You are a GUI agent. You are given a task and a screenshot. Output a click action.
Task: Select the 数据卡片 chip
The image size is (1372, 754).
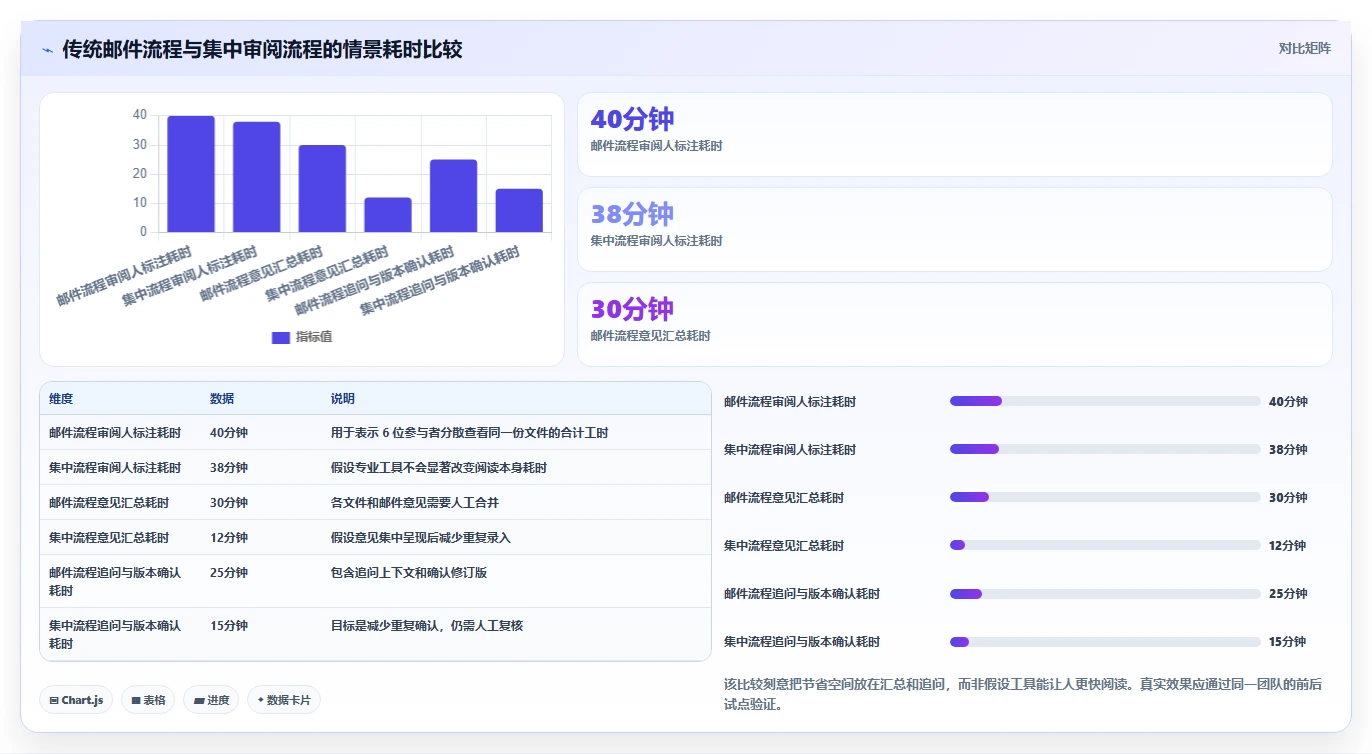click(x=284, y=700)
